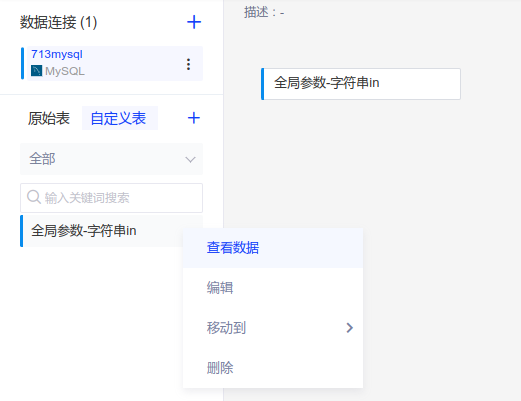Click the 数据连接 (1) header
The height and width of the screenshot is (401, 521).
(58, 23)
